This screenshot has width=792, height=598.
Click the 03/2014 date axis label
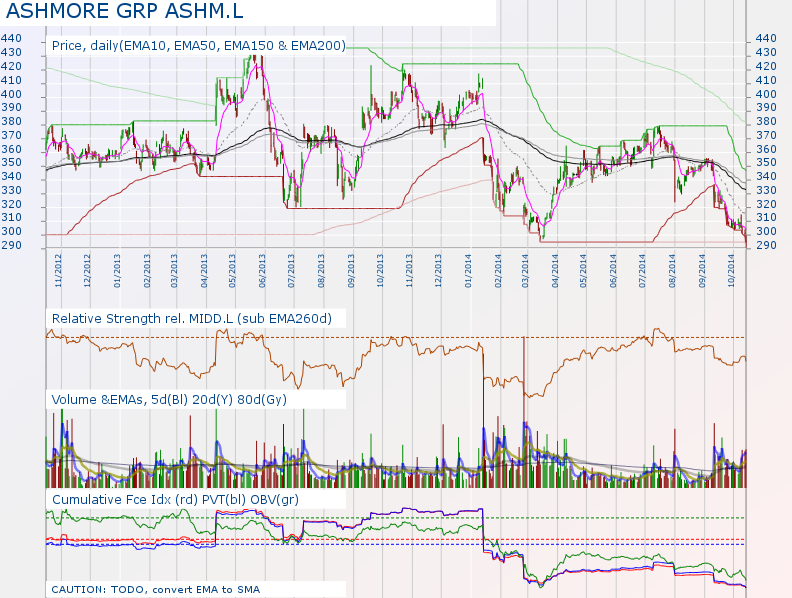(525, 271)
